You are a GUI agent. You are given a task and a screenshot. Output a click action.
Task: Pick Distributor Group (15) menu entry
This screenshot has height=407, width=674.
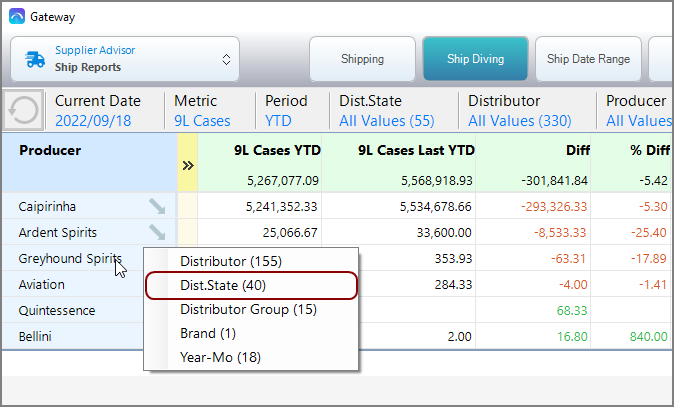click(x=248, y=309)
